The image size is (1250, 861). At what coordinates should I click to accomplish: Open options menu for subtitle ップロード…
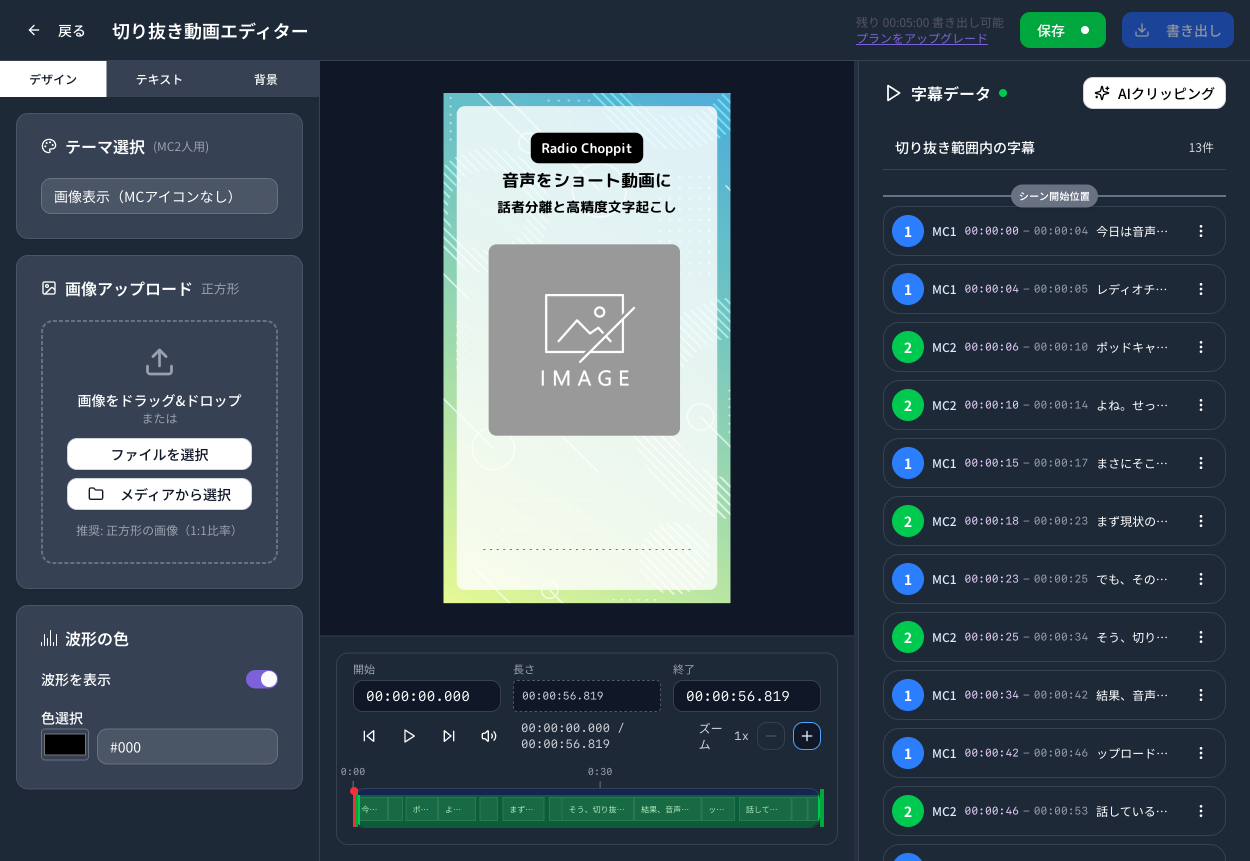click(x=1201, y=753)
